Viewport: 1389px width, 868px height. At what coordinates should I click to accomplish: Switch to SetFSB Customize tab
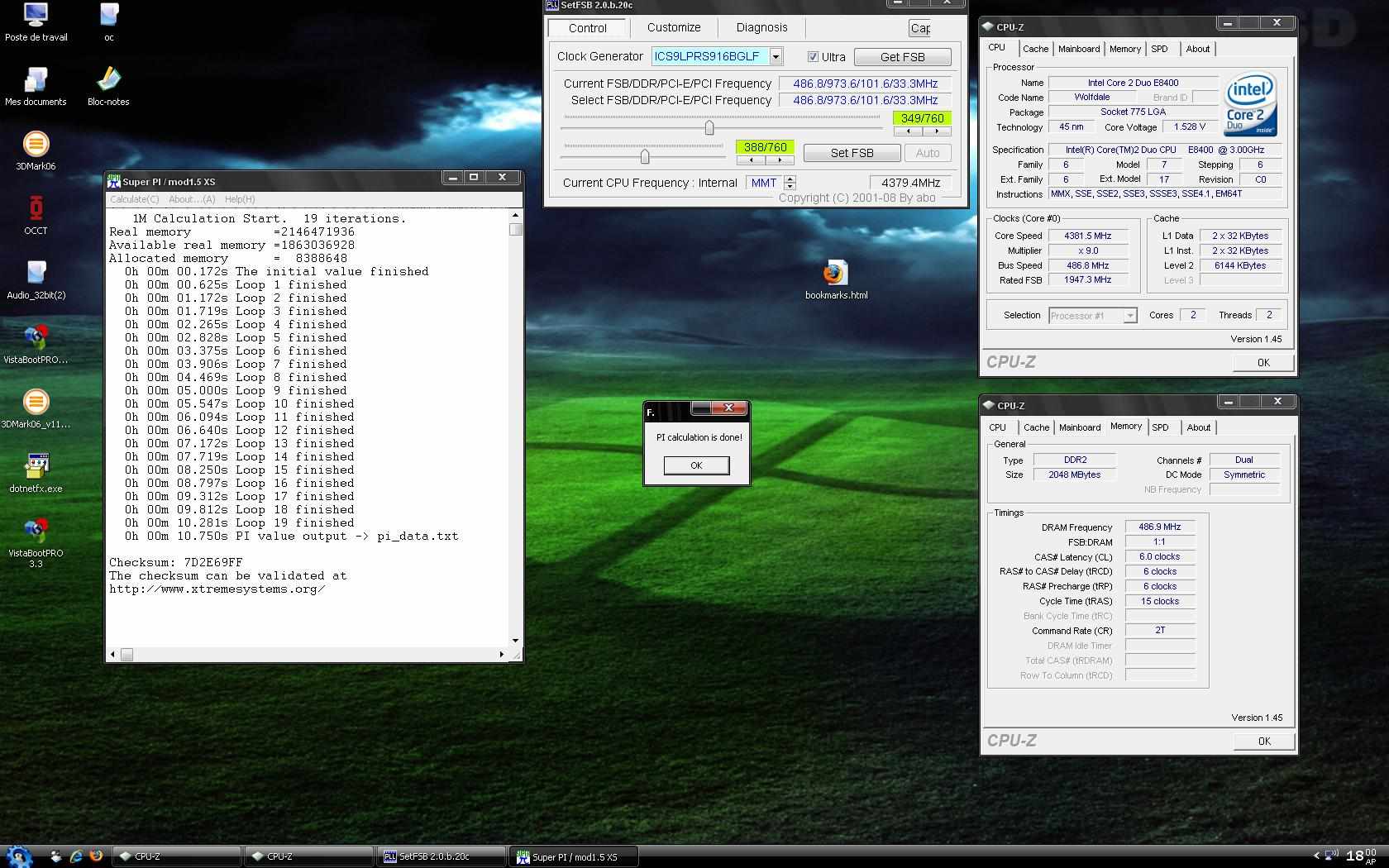[674, 27]
